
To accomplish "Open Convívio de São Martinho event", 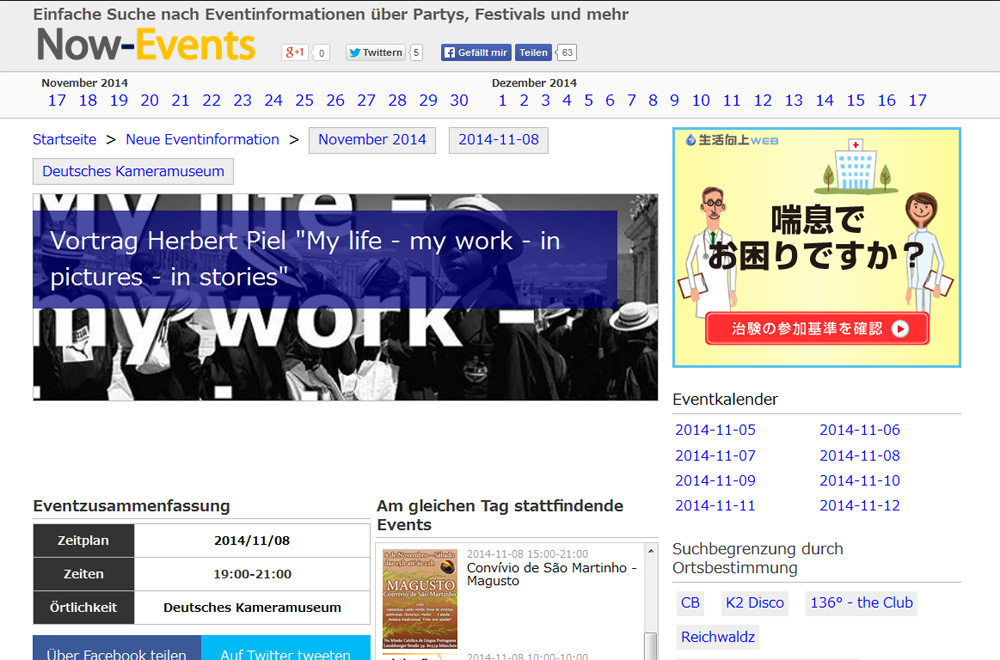I will pyautogui.click(x=552, y=574).
